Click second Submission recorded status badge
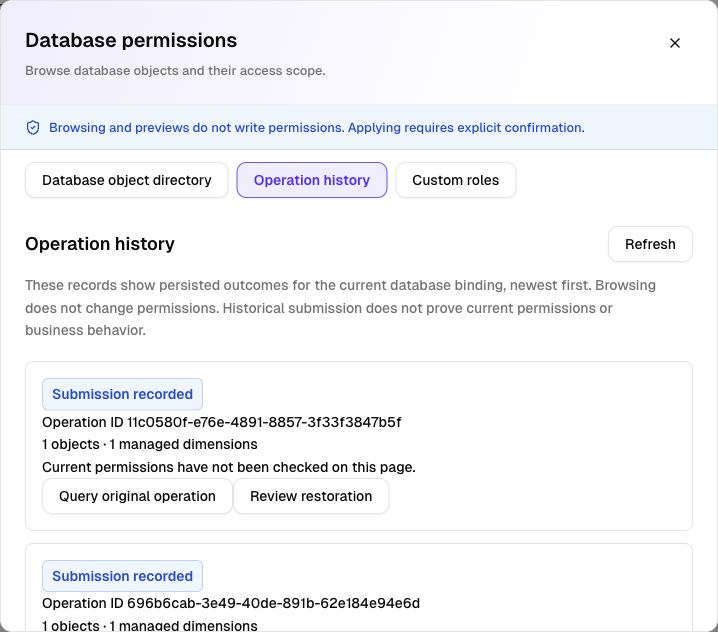The width and height of the screenshot is (718, 632). (122, 576)
